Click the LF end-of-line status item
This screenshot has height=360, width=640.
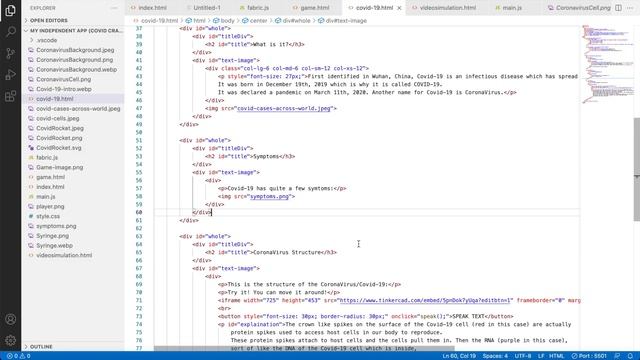pyautogui.click(x=541, y=356)
